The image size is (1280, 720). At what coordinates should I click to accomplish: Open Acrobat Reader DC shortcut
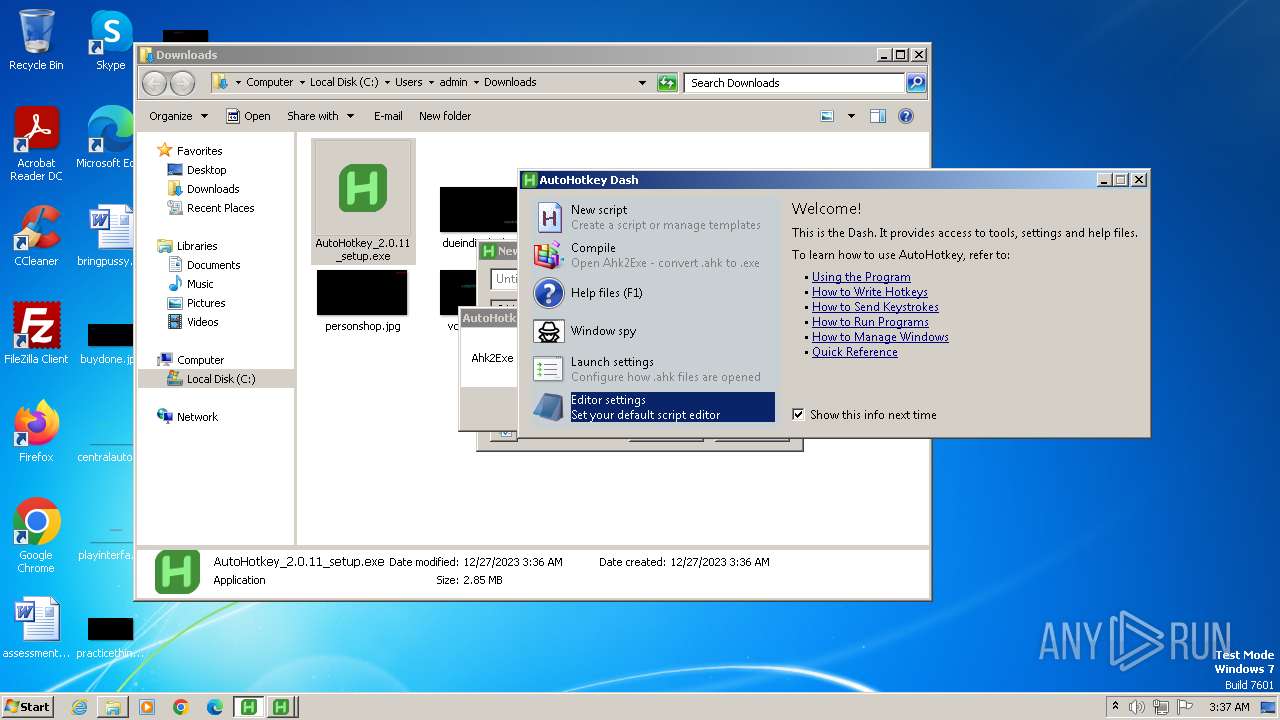[x=36, y=144]
